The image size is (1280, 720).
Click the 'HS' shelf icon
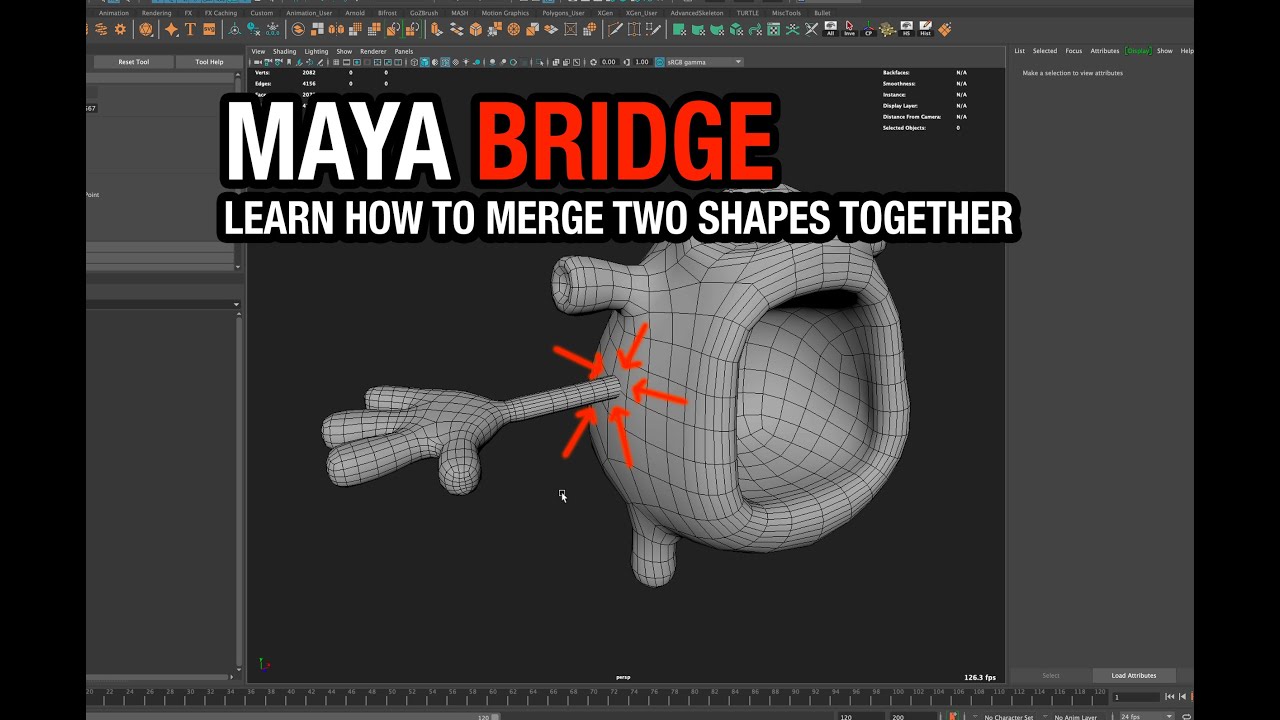(907, 29)
